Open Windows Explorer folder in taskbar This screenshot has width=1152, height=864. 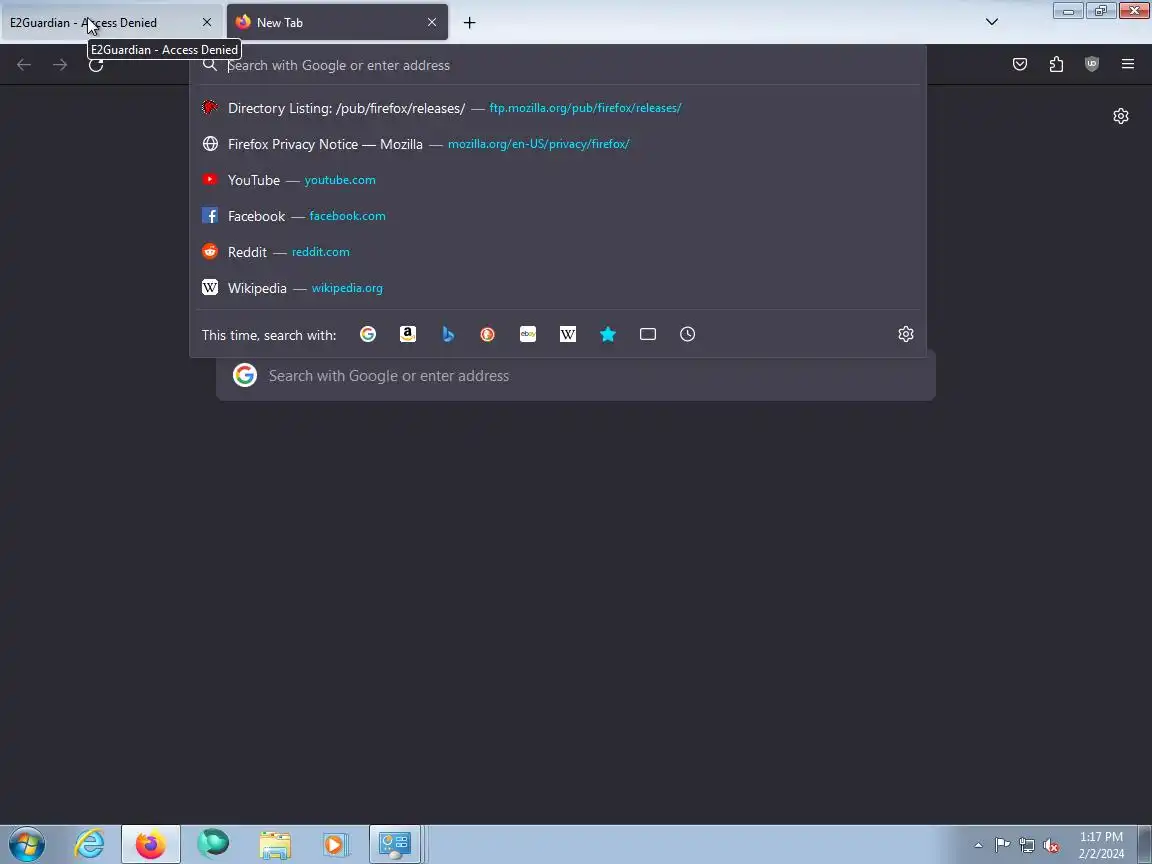[275, 844]
